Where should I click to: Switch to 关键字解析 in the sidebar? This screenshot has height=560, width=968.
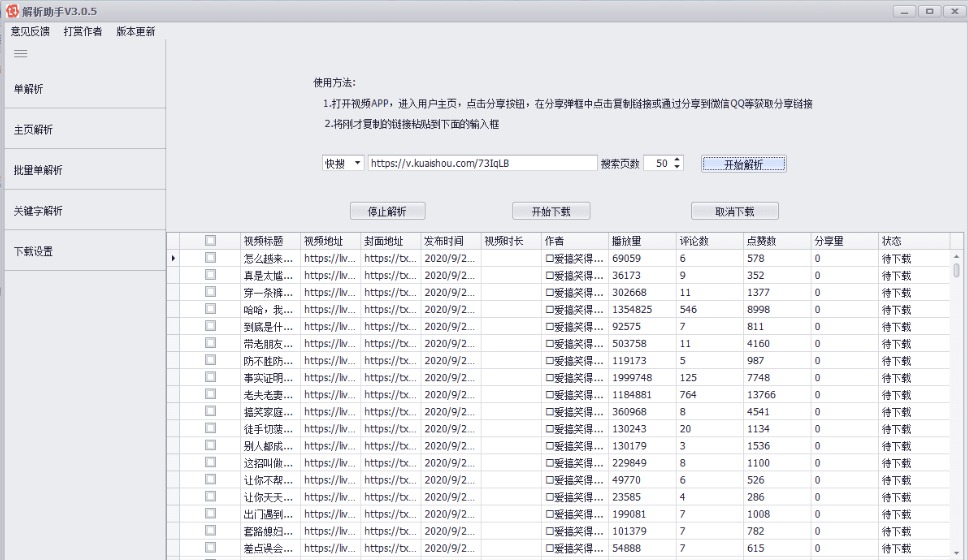click(x=85, y=211)
